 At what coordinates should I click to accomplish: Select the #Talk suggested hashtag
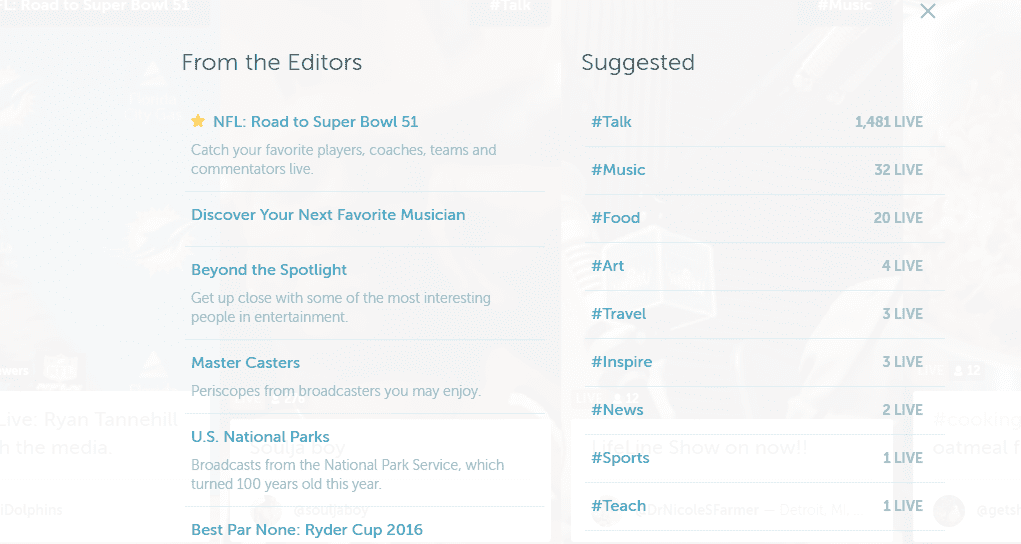tap(611, 122)
